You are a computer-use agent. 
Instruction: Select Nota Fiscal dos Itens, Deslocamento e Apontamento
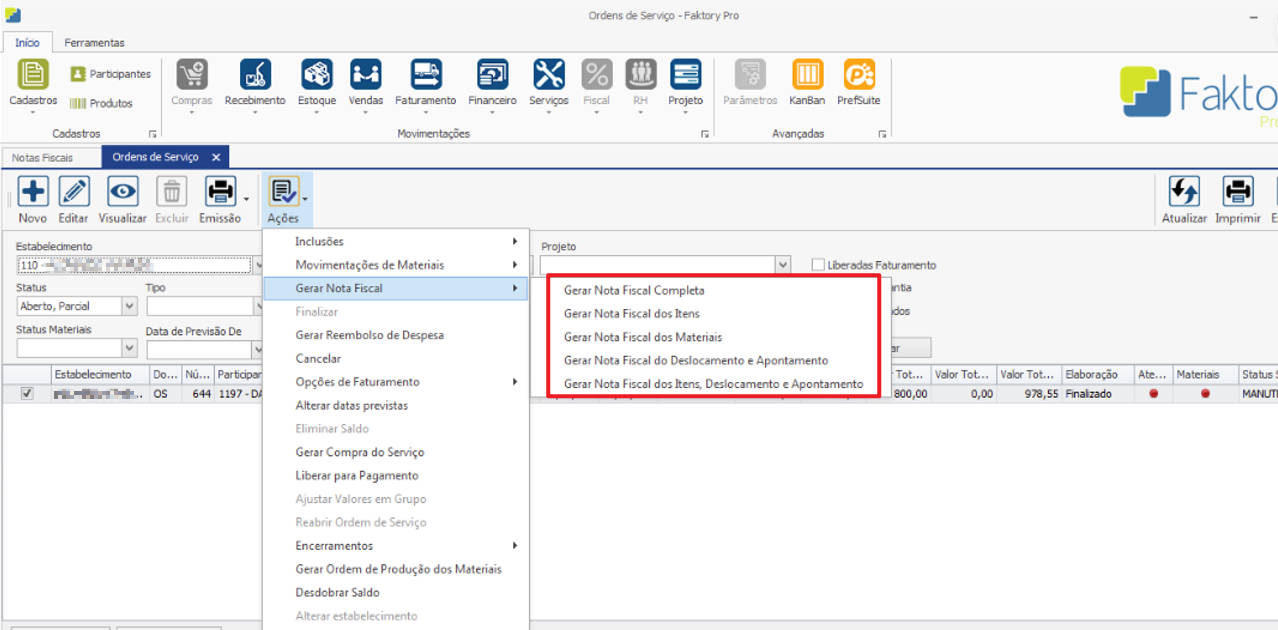tap(714, 384)
